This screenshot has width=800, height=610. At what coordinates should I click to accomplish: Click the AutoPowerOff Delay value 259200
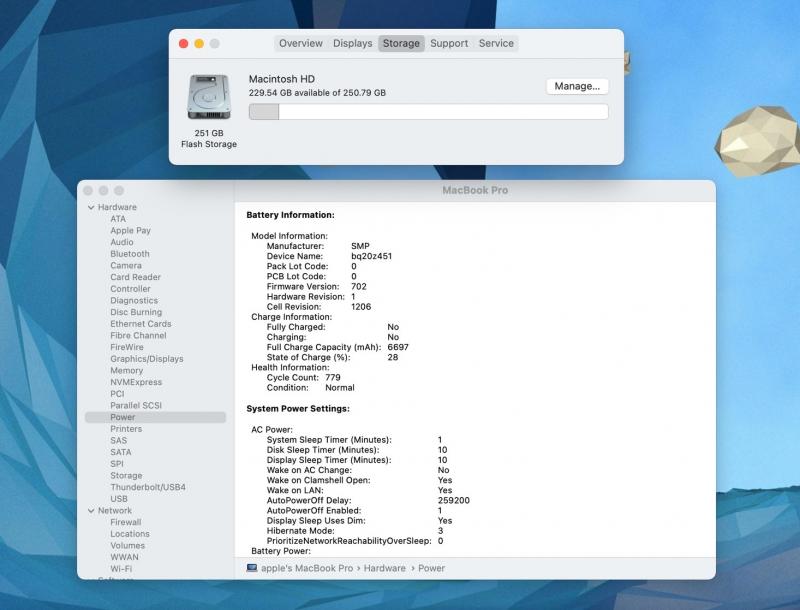[x=454, y=500]
